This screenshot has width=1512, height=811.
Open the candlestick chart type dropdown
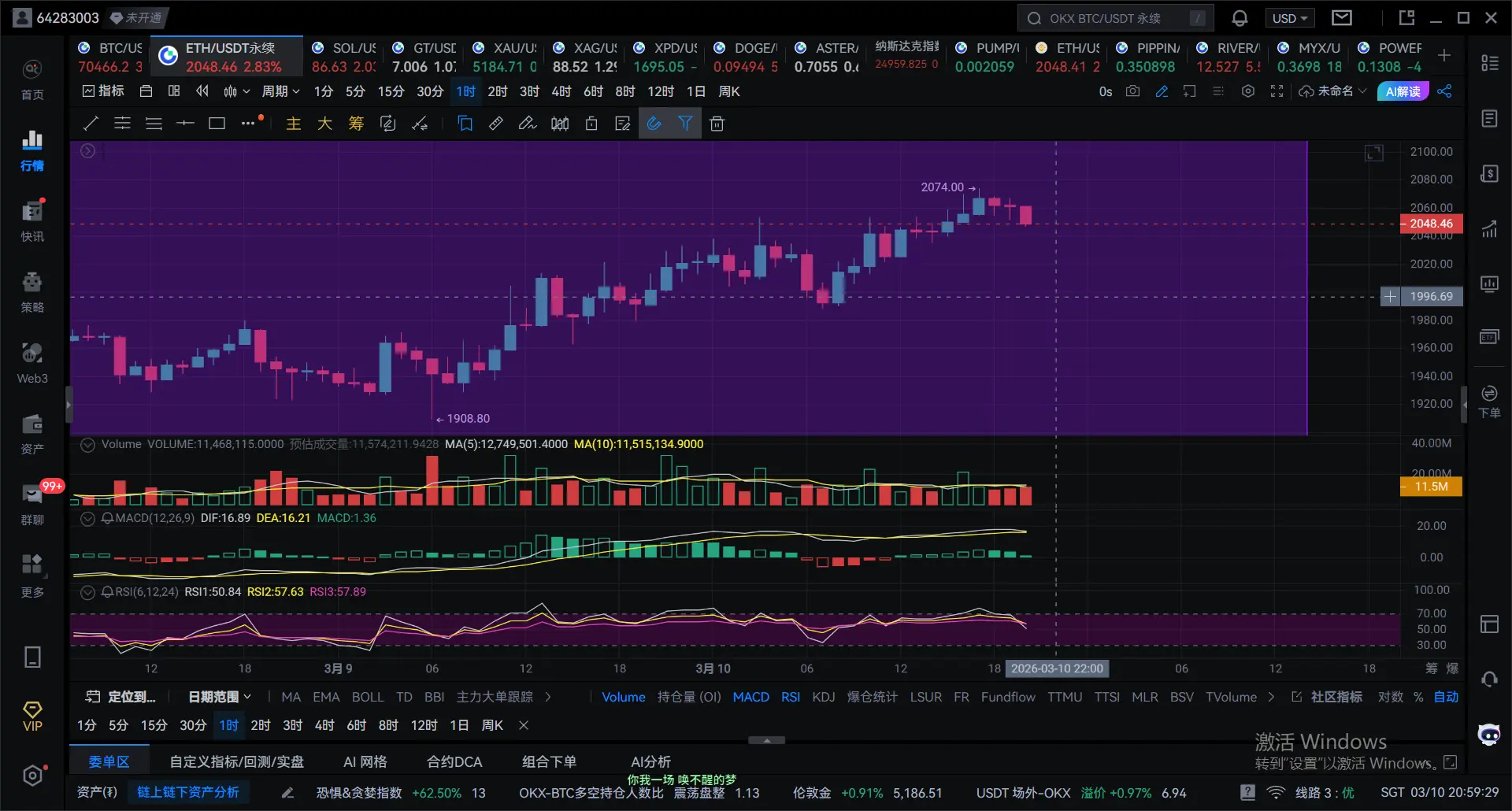236,91
